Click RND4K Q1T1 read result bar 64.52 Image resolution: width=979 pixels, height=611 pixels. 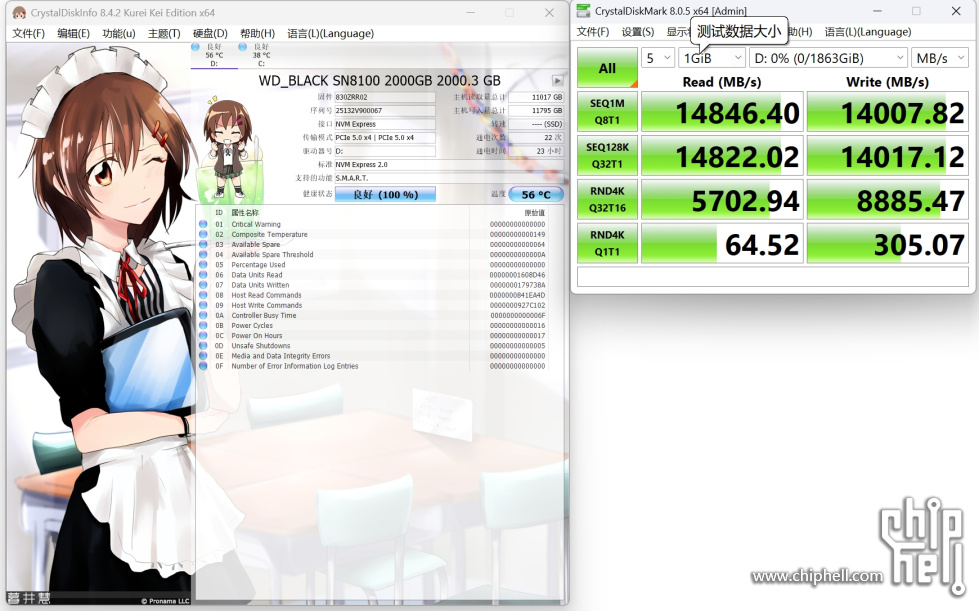click(722, 243)
